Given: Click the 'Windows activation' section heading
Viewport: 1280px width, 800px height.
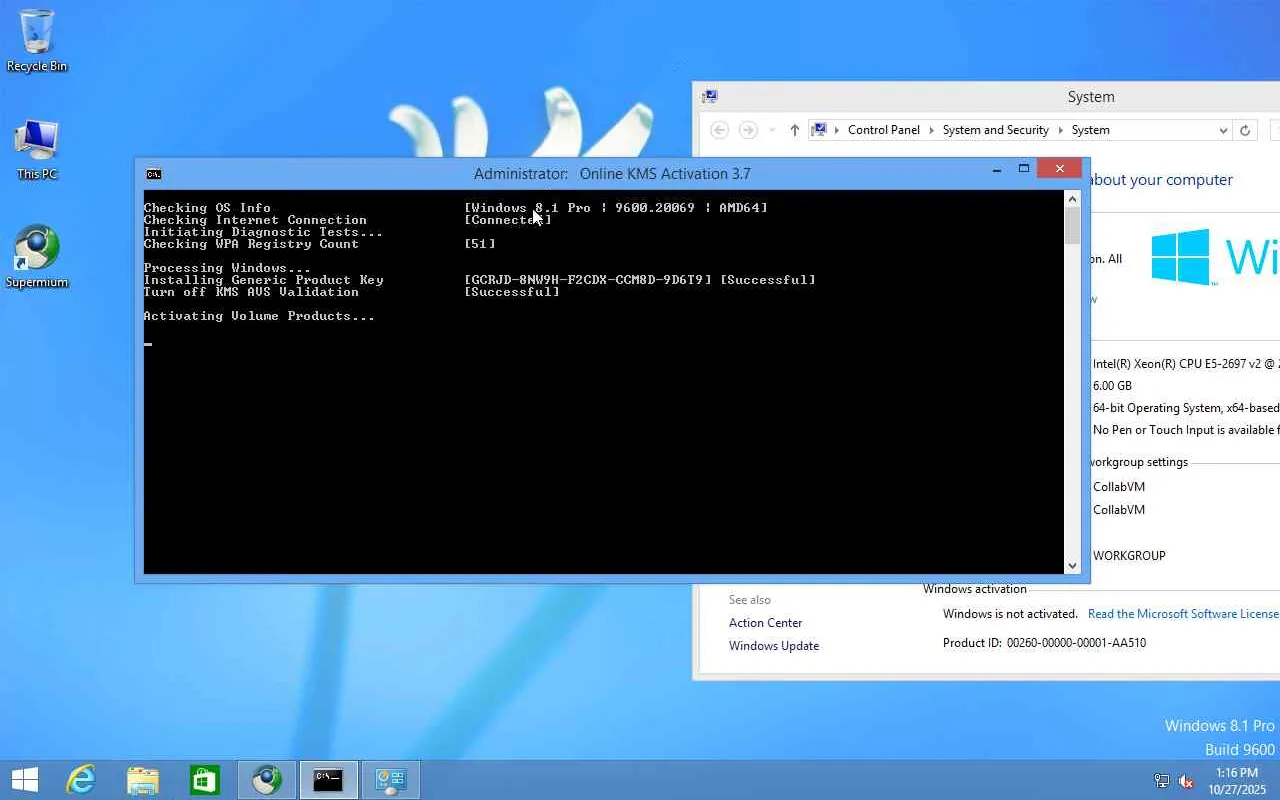Looking at the screenshot, I should pyautogui.click(x=975, y=589).
